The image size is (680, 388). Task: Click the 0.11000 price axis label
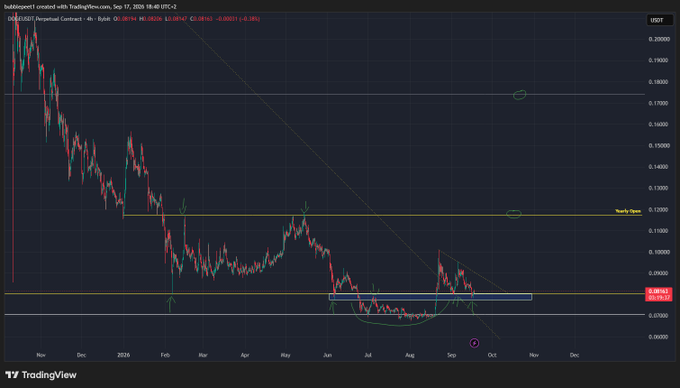coord(659,231)
